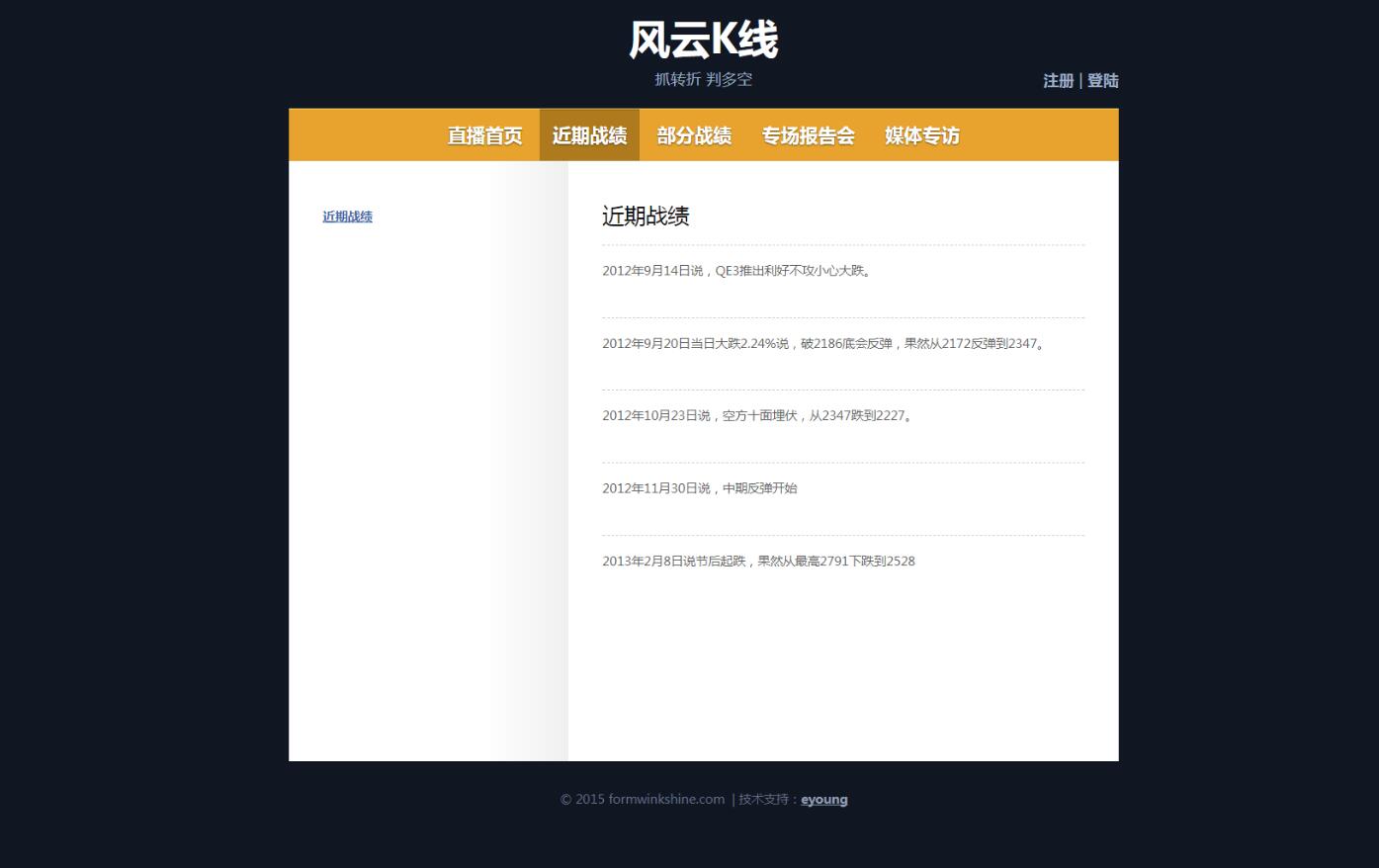Click the 近期战绩 sidebar link
The width and height of the screenshot is (1379, 868).
[347, 217]
